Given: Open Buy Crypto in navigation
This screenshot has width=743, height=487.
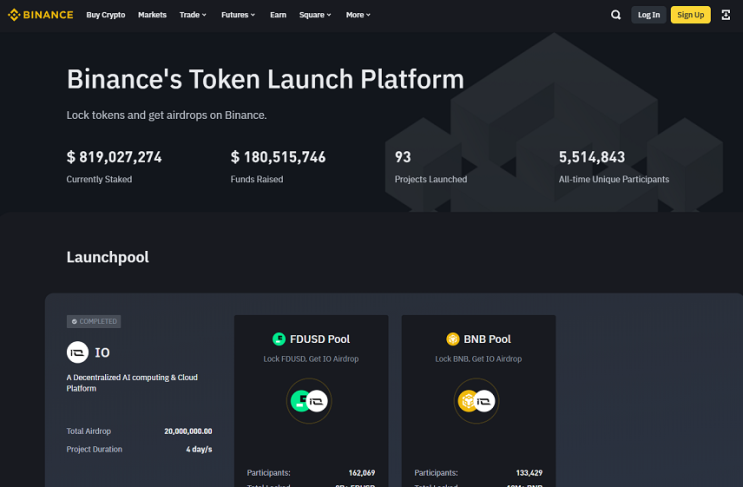Looking at the screenshot, I should 106,15.
